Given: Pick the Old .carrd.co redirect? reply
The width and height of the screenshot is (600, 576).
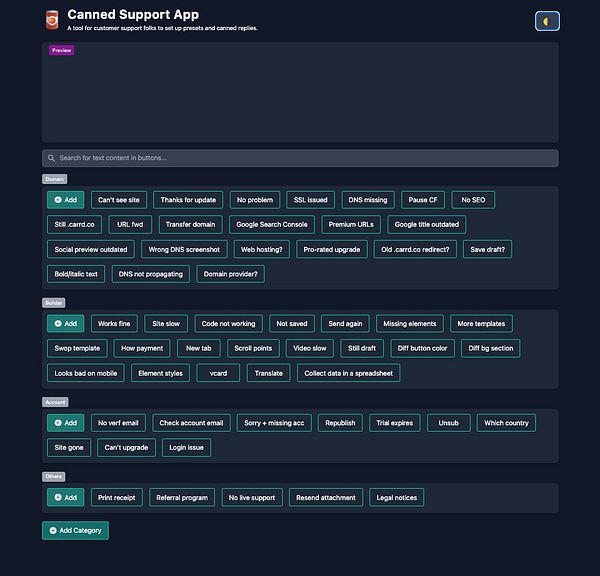Looking at the screenshot, I should (x=415, y=250).
